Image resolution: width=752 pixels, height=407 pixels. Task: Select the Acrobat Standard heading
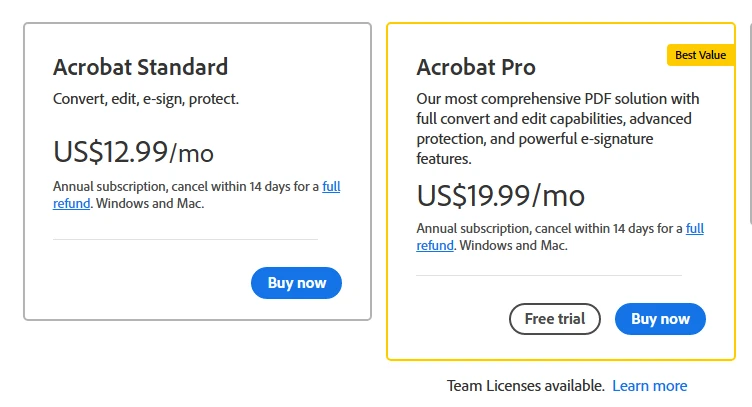click(140, 68)
